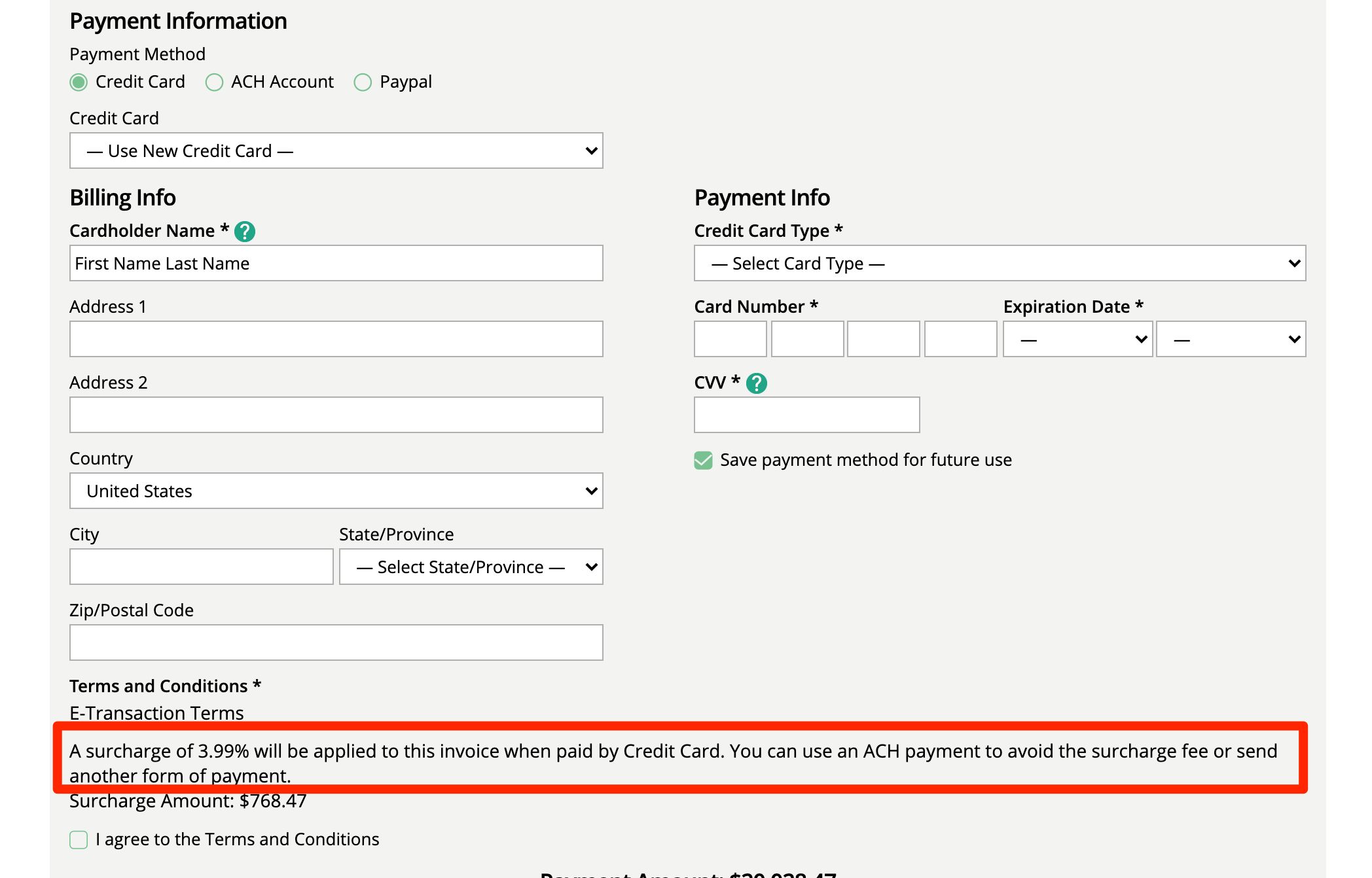Expand the Select Card Type dropdown
The width and height of the screenshot is (1372, 878).
[1000, 264]
